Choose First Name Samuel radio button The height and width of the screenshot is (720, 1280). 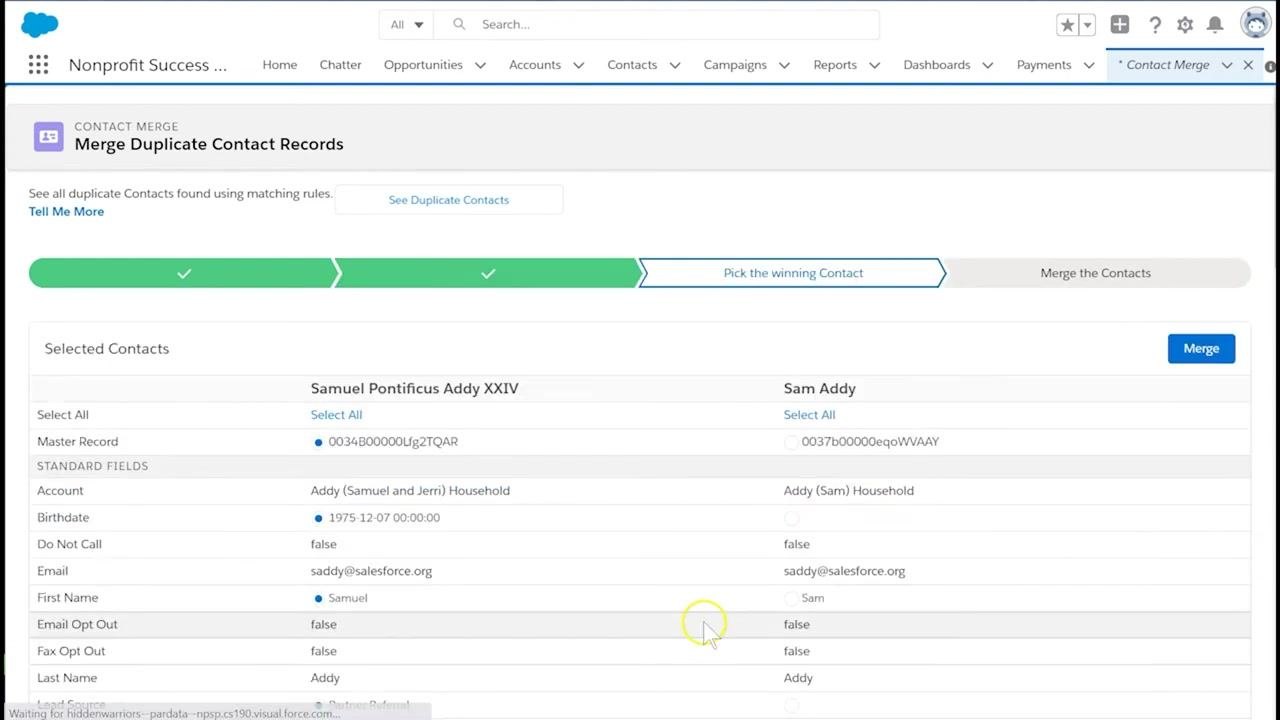coord(318,598)
